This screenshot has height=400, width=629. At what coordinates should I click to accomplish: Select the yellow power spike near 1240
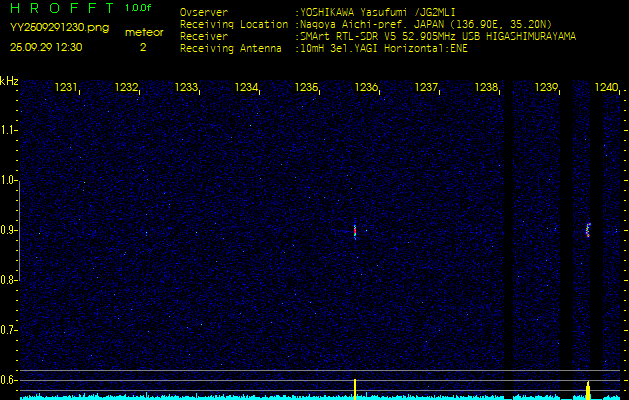(x=588, y=388)
